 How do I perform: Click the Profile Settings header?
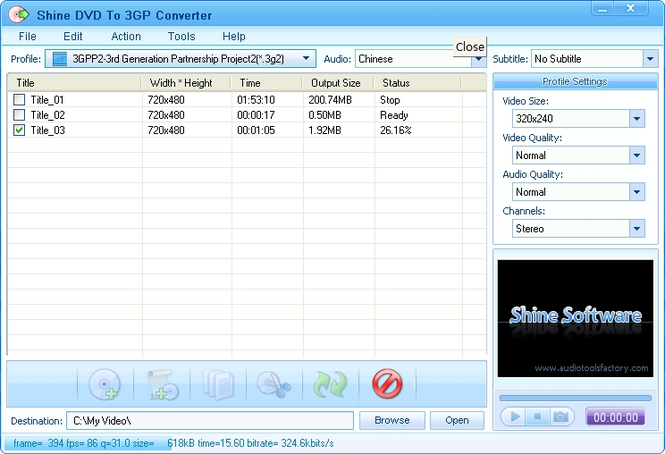575,81
